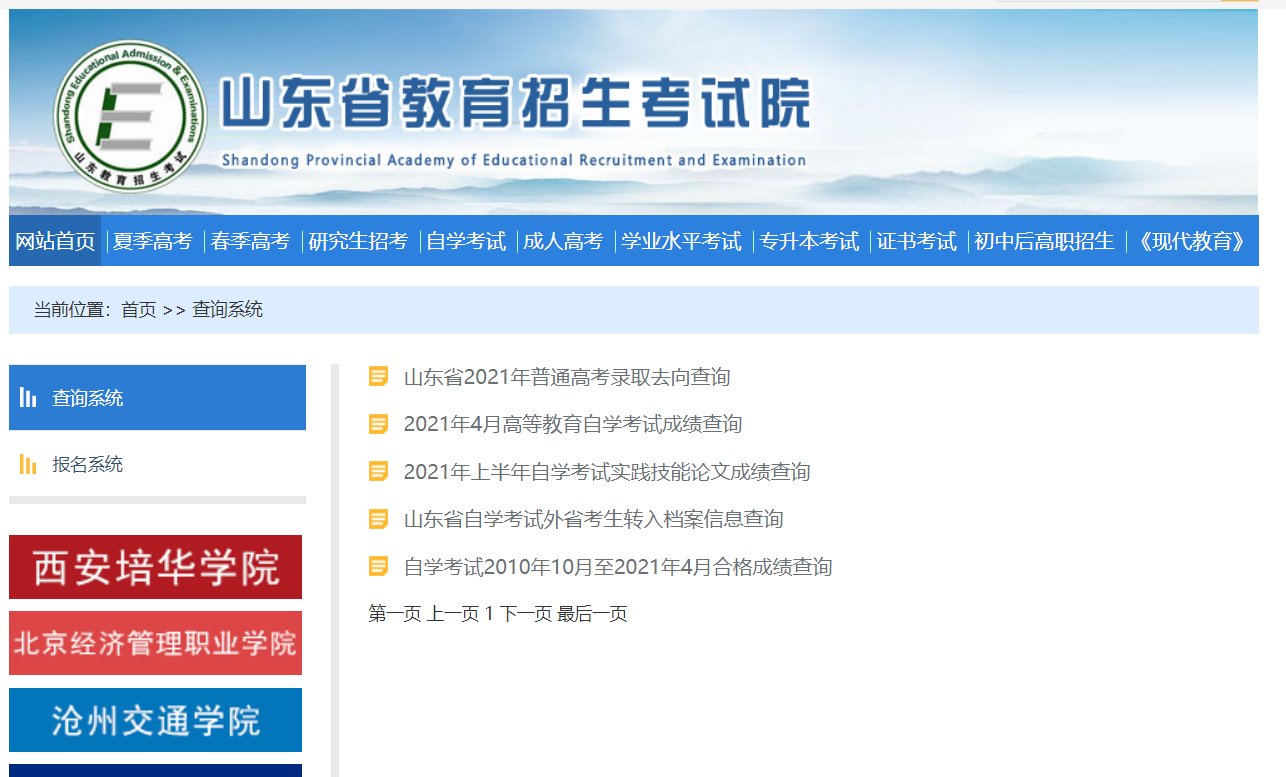Click document icon beside 外省考生转入档案信息查询

pos(378,519)
